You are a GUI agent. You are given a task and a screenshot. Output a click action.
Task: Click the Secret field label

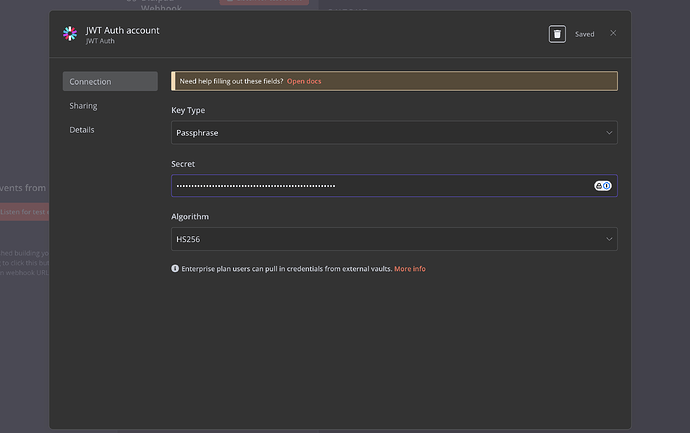coord(183,164)
